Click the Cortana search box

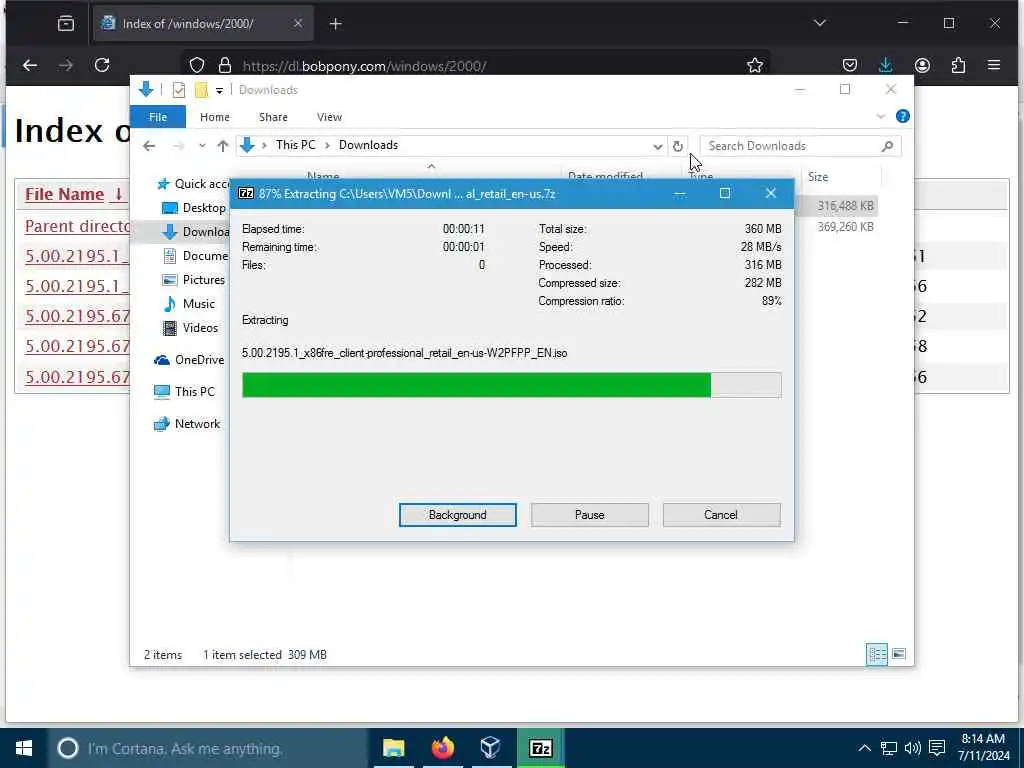(x=208, y=748)
